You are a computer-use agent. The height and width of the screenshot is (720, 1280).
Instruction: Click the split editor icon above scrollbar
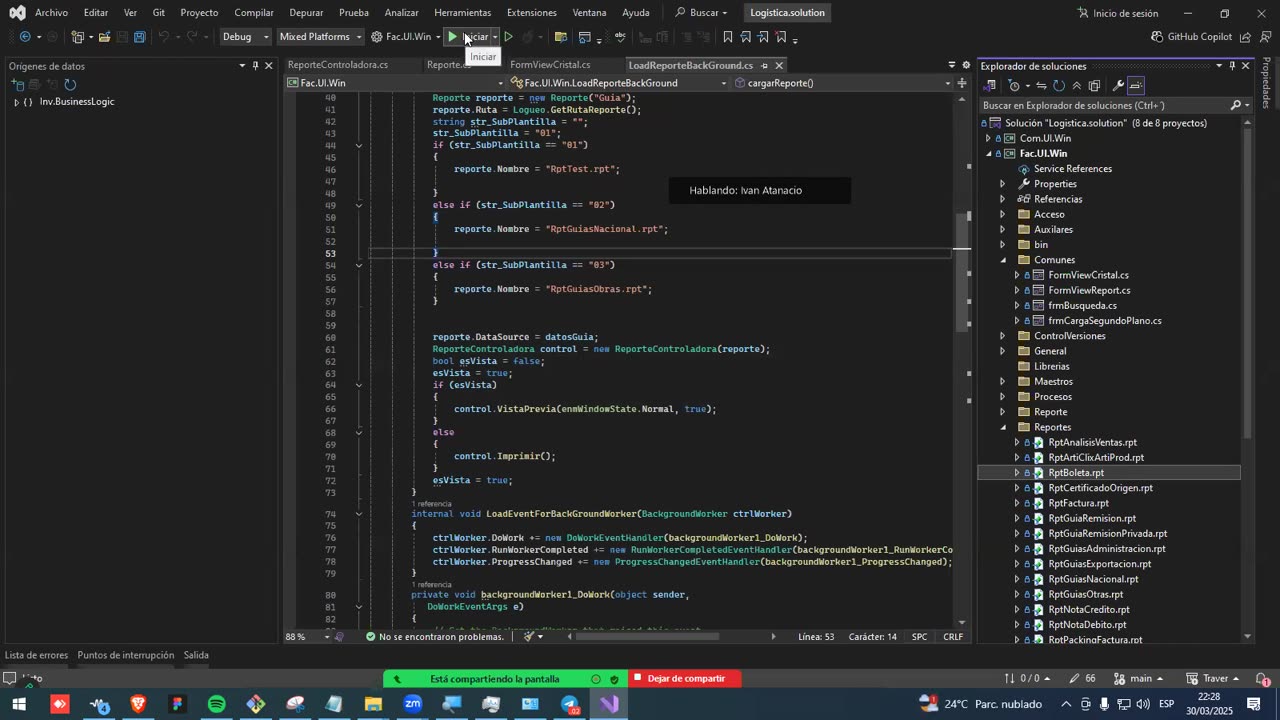click(962, 83)
